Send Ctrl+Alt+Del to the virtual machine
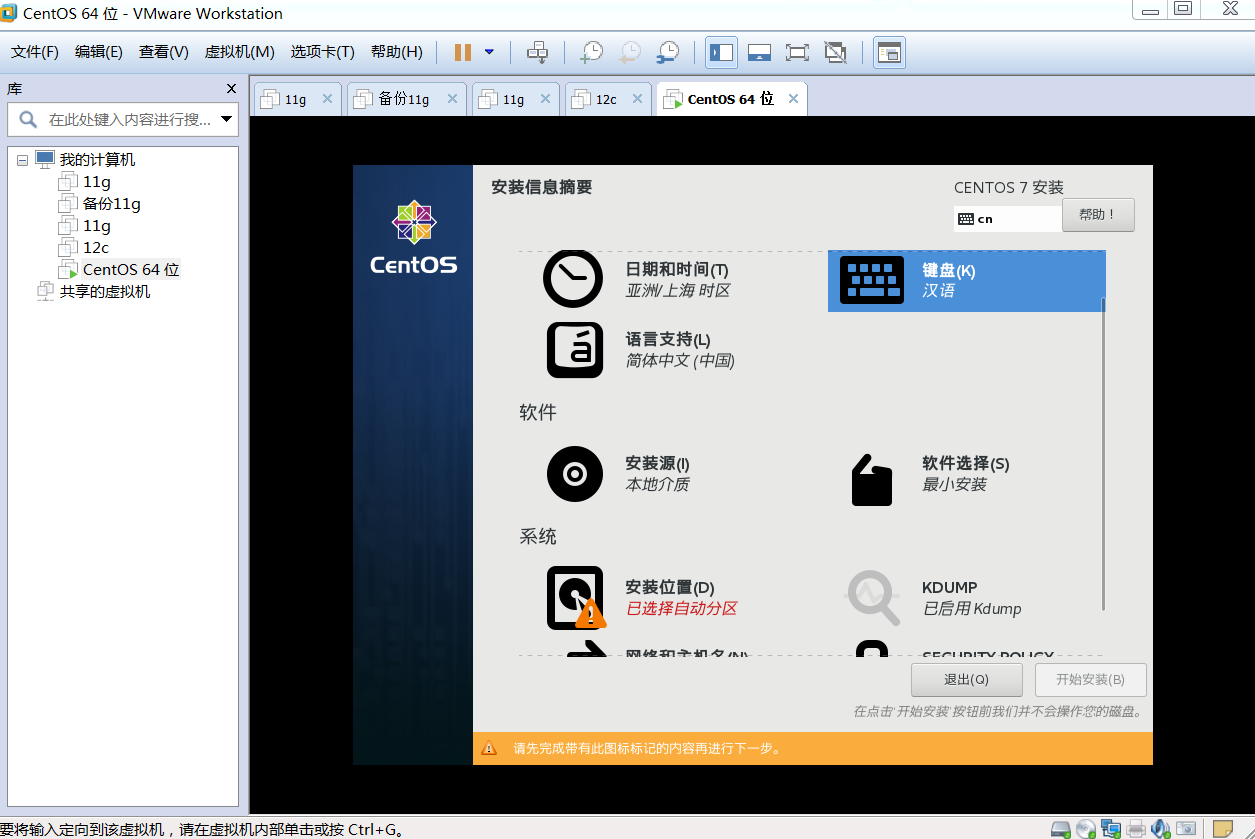Screen dimensions: 1255x839 click(537, 52)
